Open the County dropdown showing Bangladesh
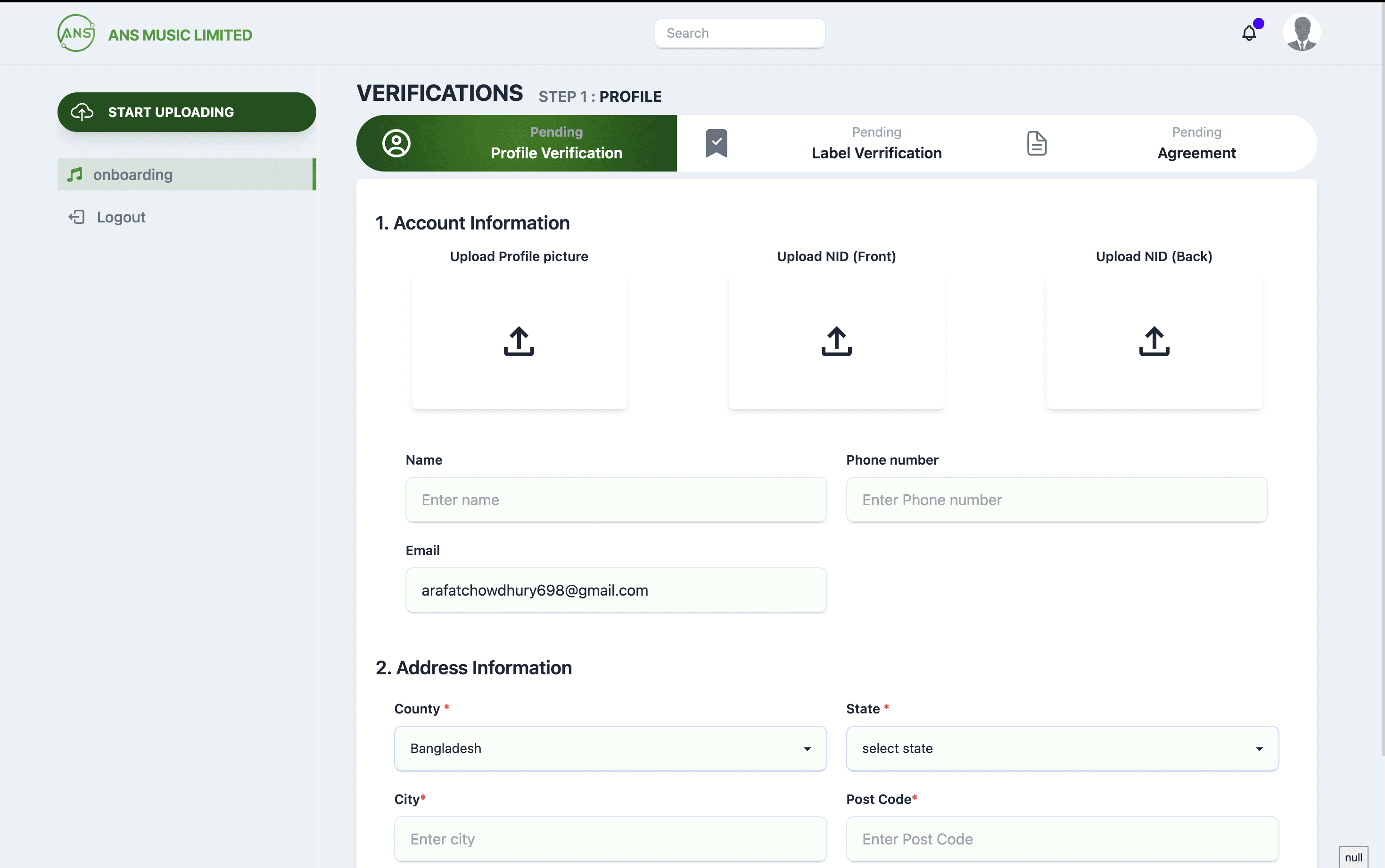This screenshot has height=868, width=1385. coord(610,748)
